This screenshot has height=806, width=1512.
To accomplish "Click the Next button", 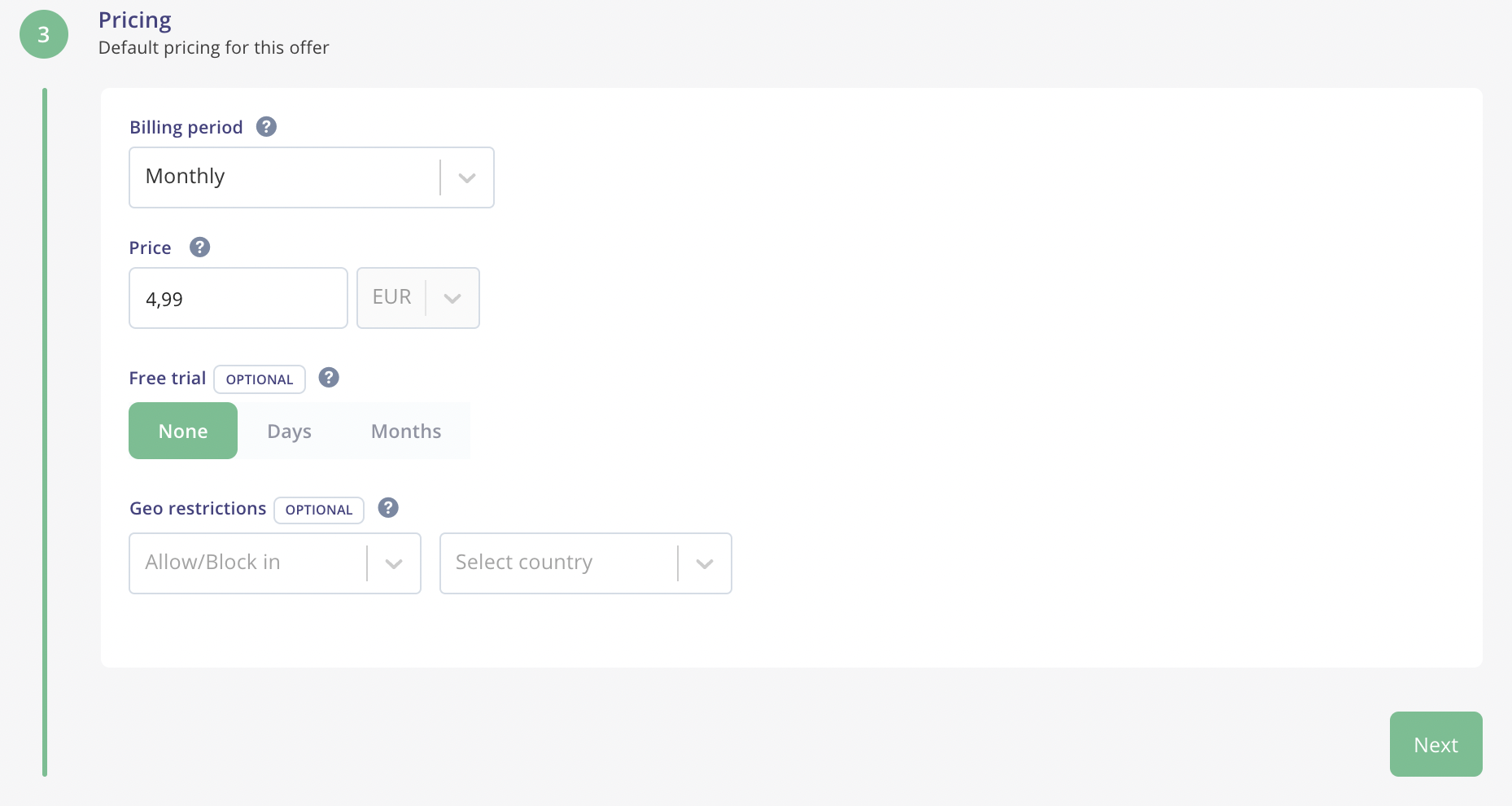I will pyautogui.click(x=1436, y=744).
